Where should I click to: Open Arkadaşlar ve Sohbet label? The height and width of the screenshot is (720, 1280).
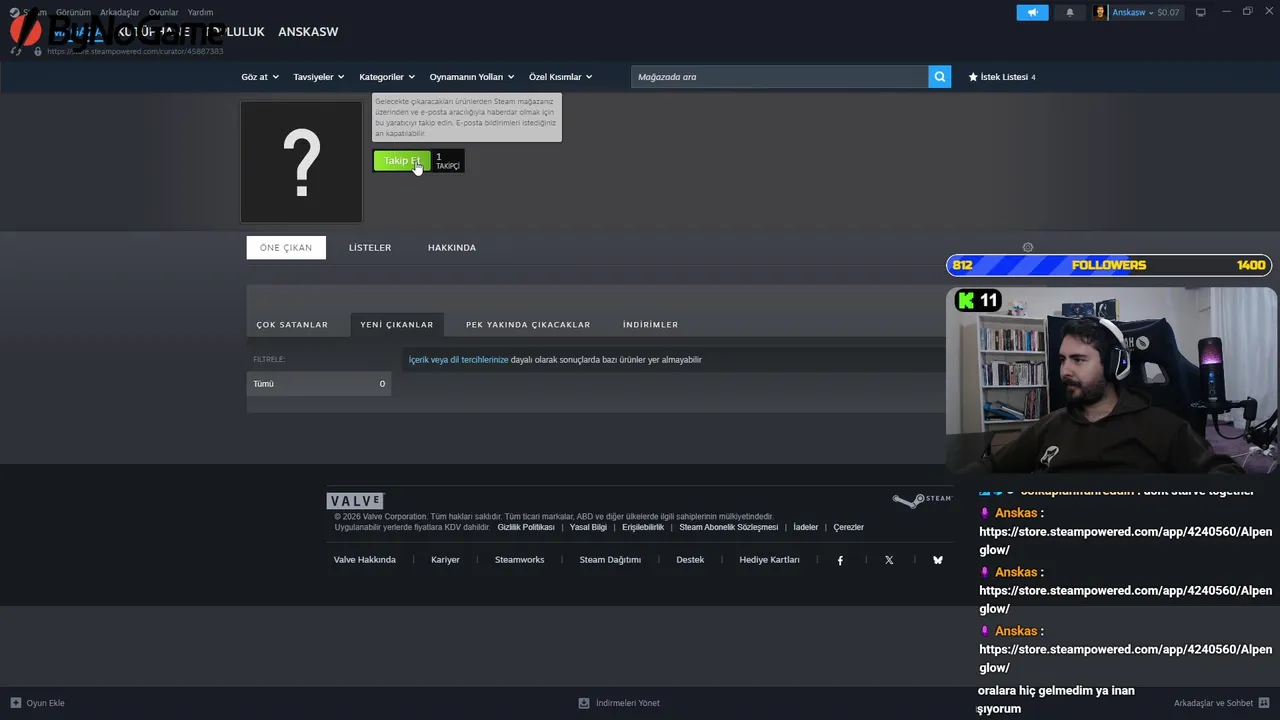[1214, 703]
